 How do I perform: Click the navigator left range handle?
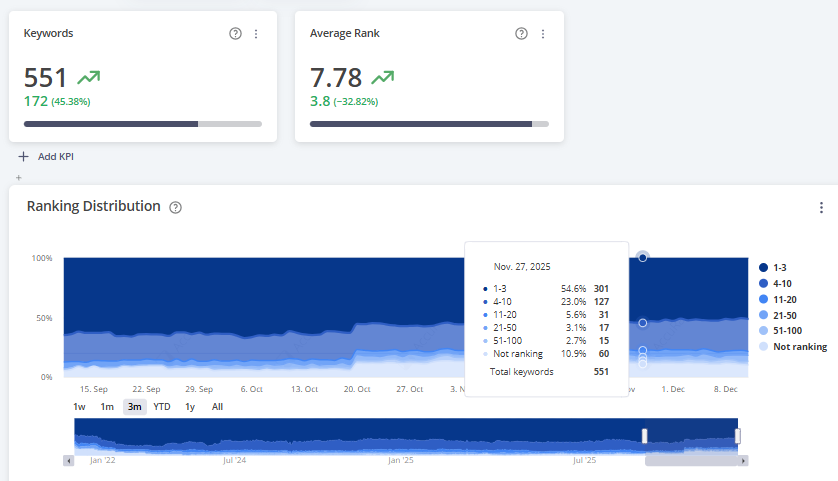(645, 436)
